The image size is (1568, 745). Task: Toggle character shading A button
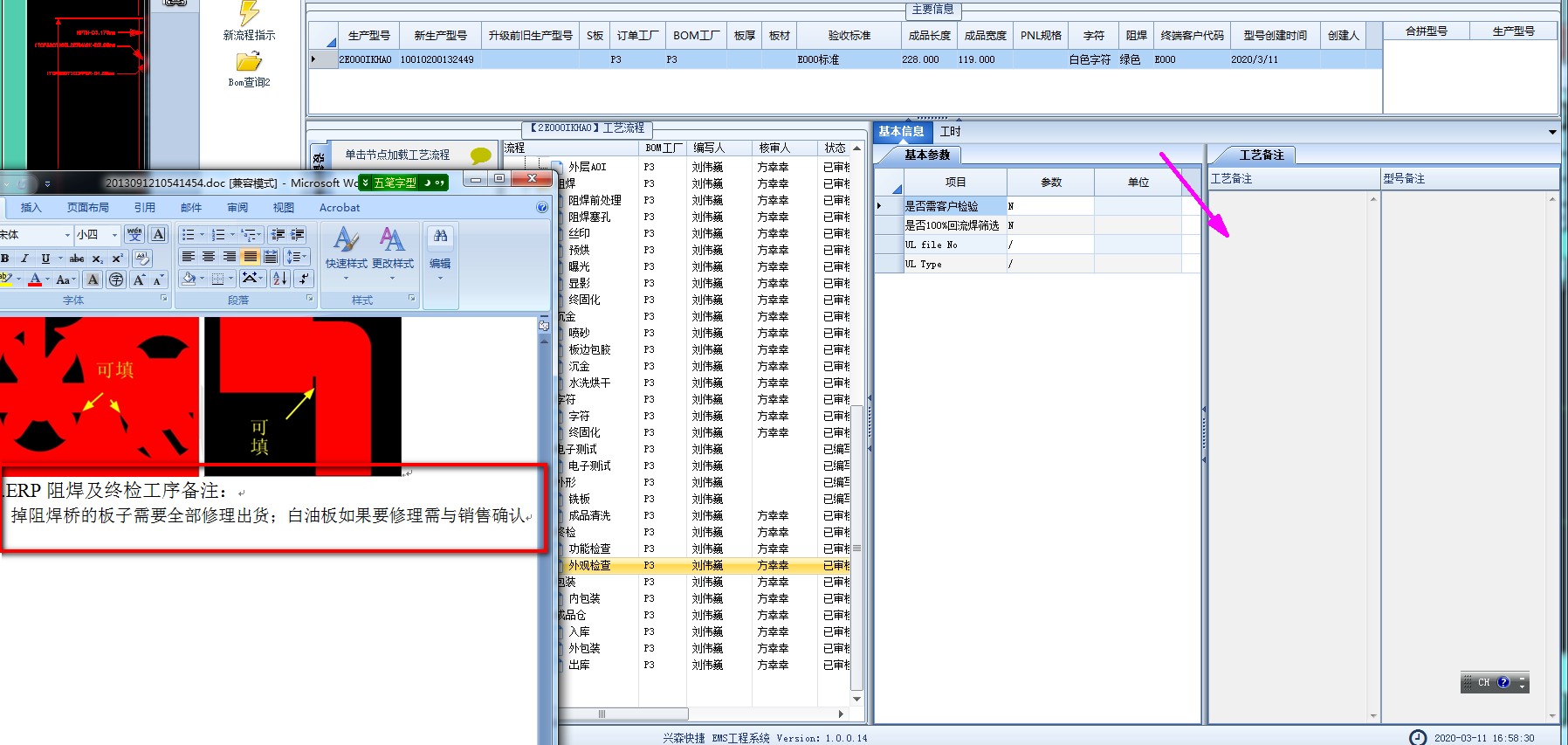point(93,279)
